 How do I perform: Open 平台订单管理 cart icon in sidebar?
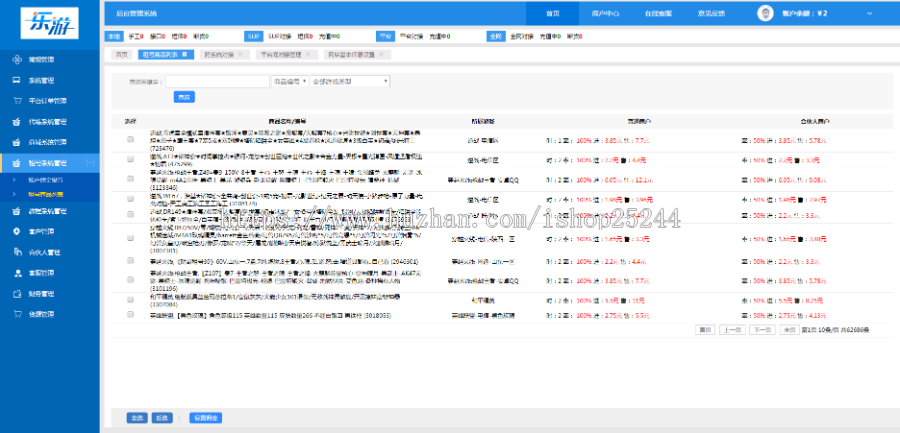(17, 100)
